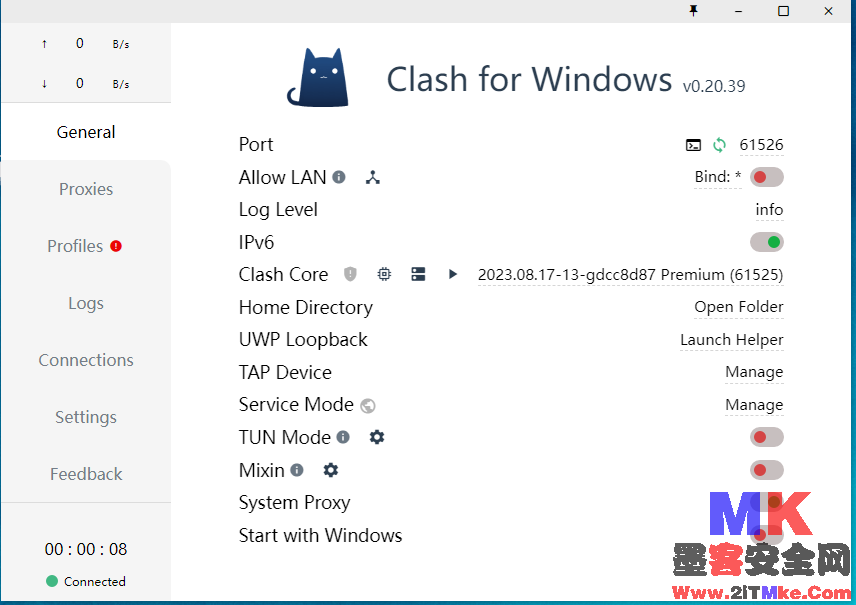Click the Service Mode globe icon
Image resolution: width=856 pixels, height=605 pixels.
[368, 406]
